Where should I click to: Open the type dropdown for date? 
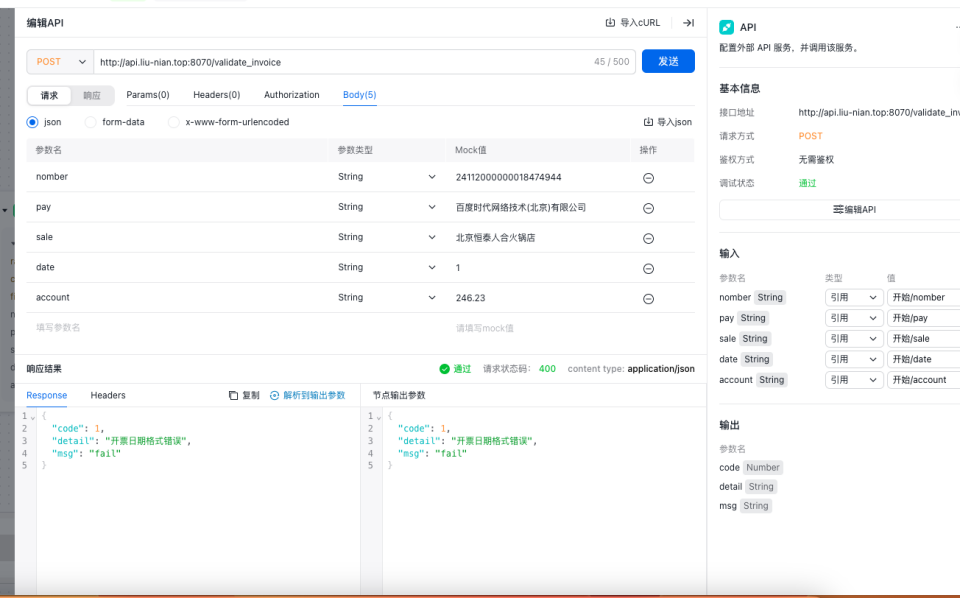[x=386, y=267]
